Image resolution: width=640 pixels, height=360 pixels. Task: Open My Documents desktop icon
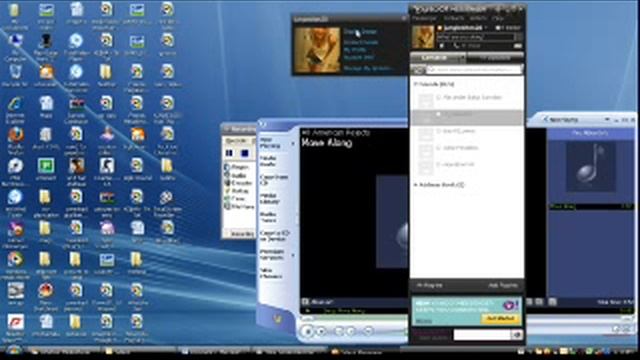(15, 15)
